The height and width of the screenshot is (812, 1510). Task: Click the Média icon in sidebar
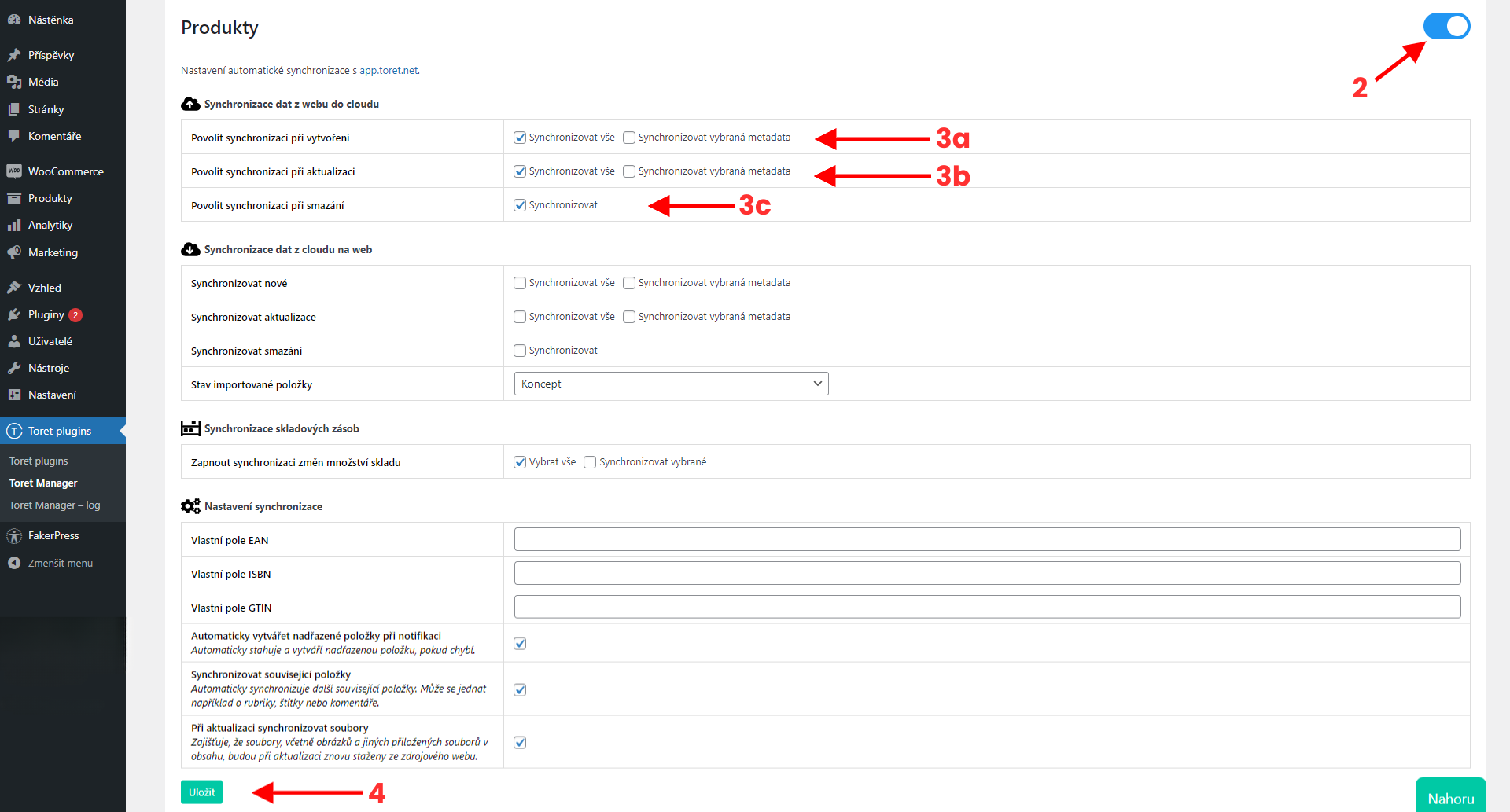(14, 82)
